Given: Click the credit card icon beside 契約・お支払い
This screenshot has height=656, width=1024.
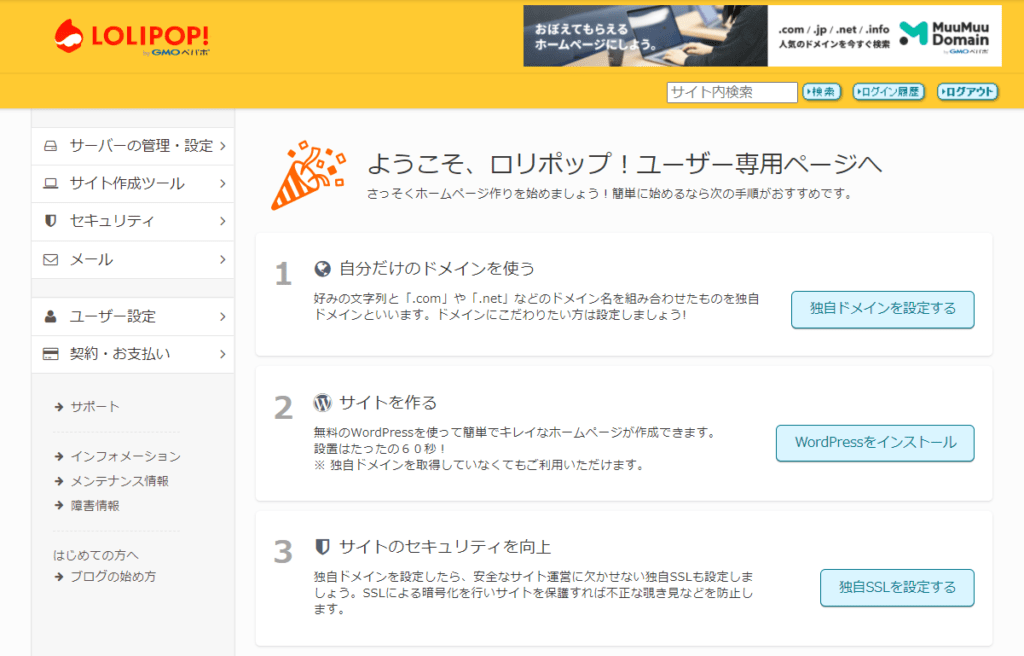Looking at the screenshot, I should coord(50,354).
